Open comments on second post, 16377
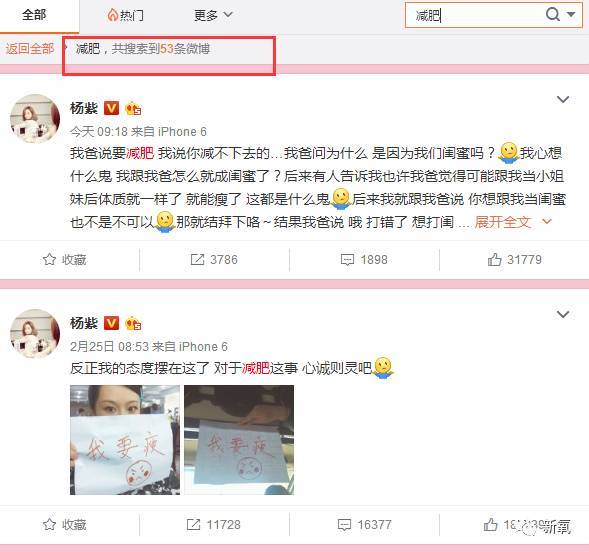Screen dimensions: 589x552 coord(364,525)
